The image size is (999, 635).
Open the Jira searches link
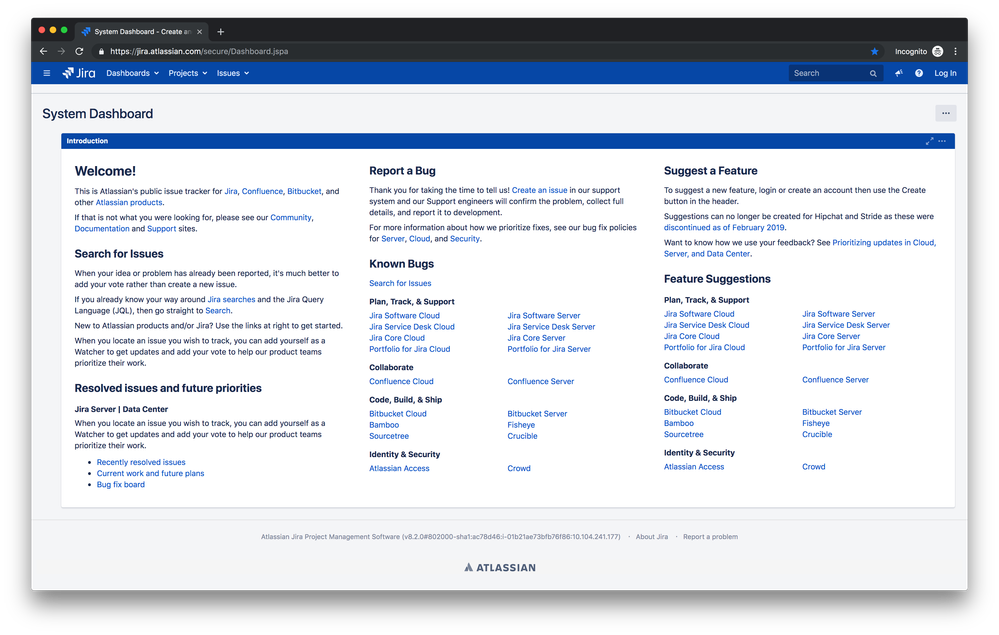click(x=231, y=299)
